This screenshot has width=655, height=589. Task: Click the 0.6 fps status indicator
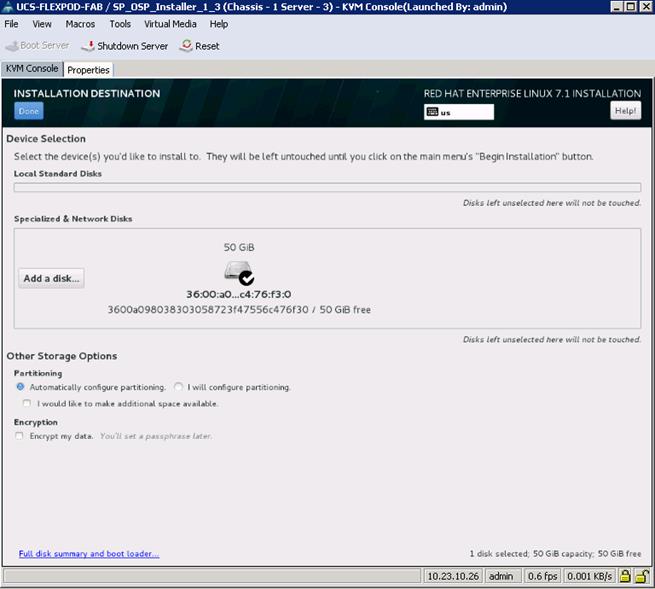pos(542,576)
